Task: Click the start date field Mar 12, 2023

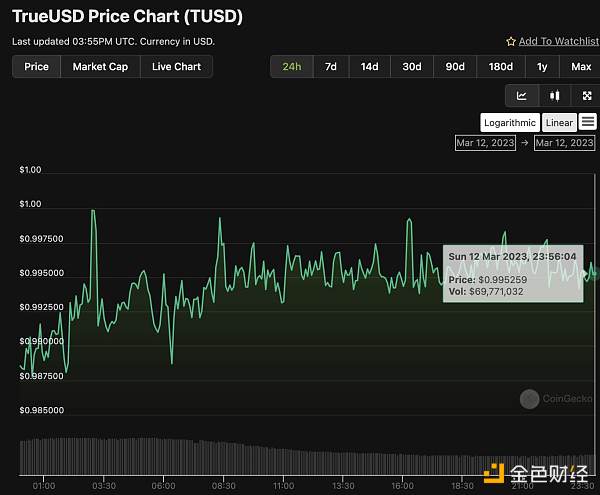Action: click(x=485, y=143)
